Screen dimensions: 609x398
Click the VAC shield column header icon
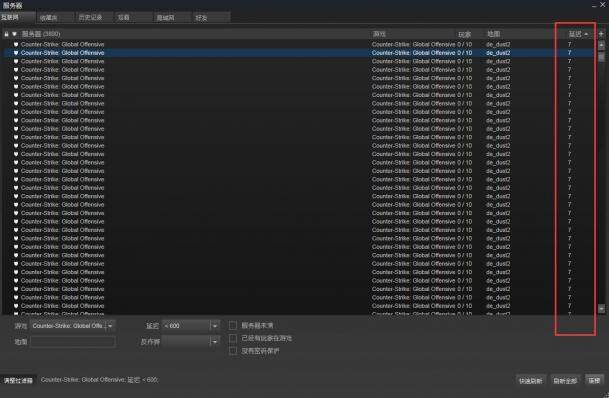(14, 34)
